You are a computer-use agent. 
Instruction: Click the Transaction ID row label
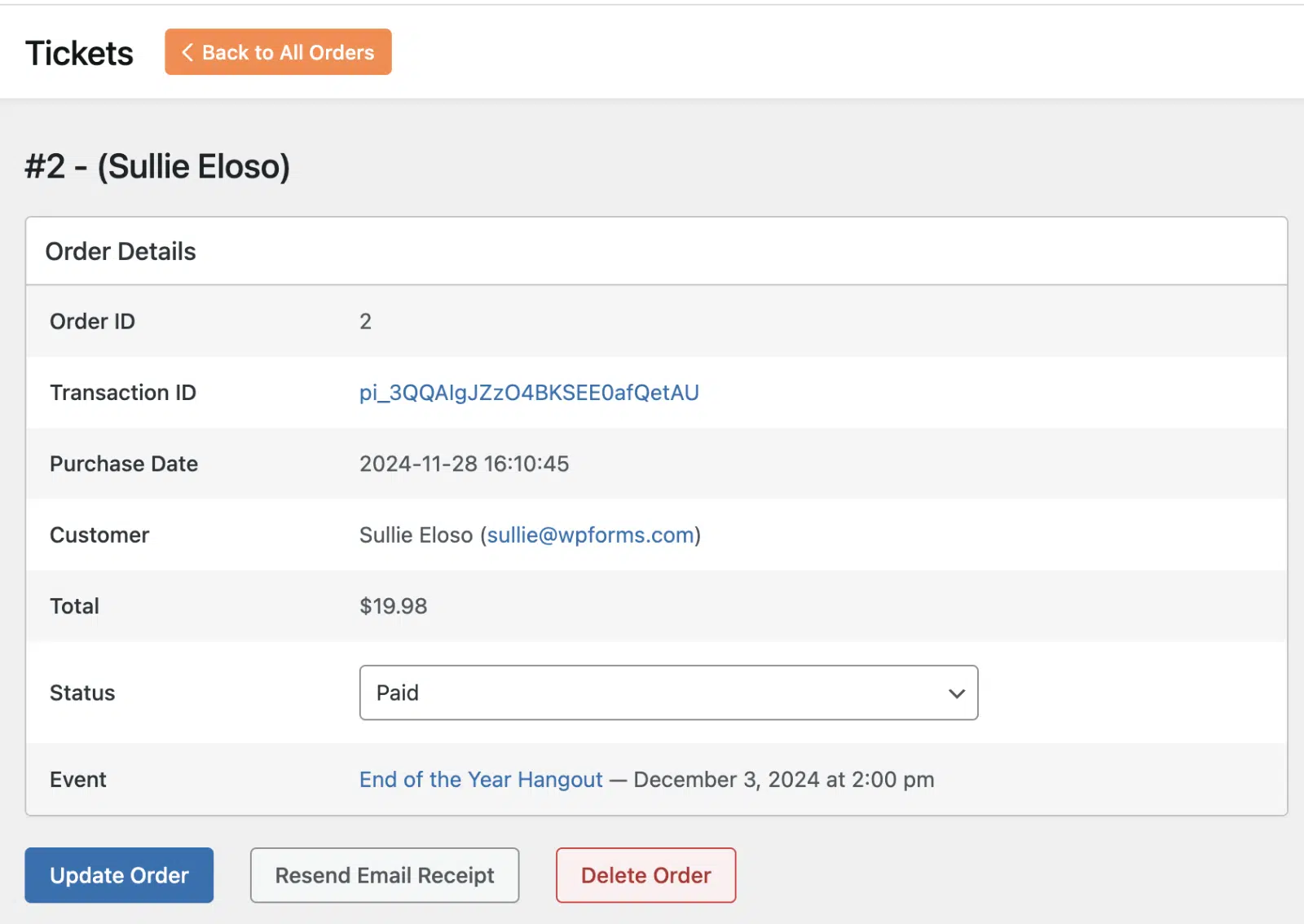[123, 393]
